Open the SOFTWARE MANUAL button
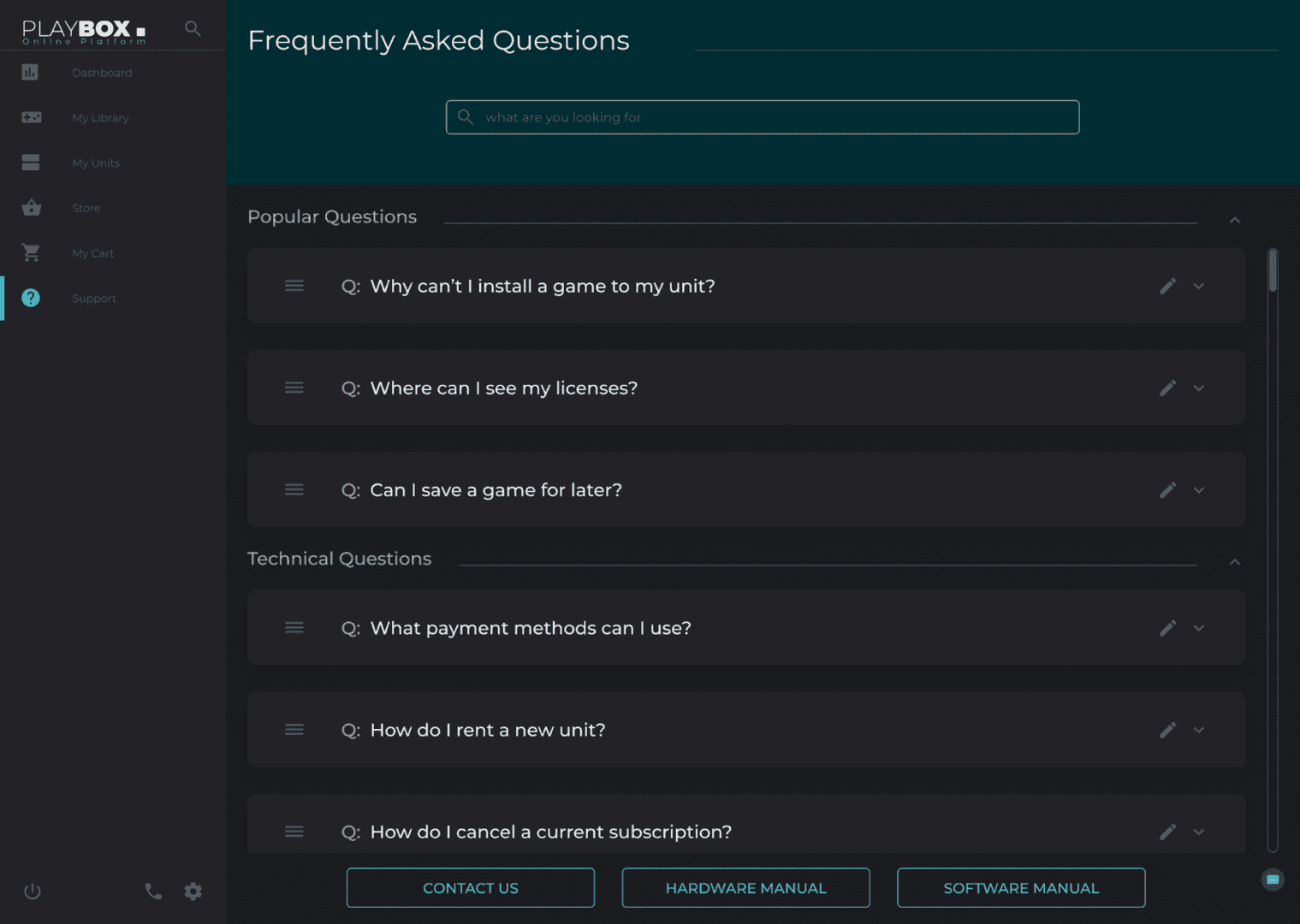The width and height of the screenshot is (1300, 924). coord(1021,888)
